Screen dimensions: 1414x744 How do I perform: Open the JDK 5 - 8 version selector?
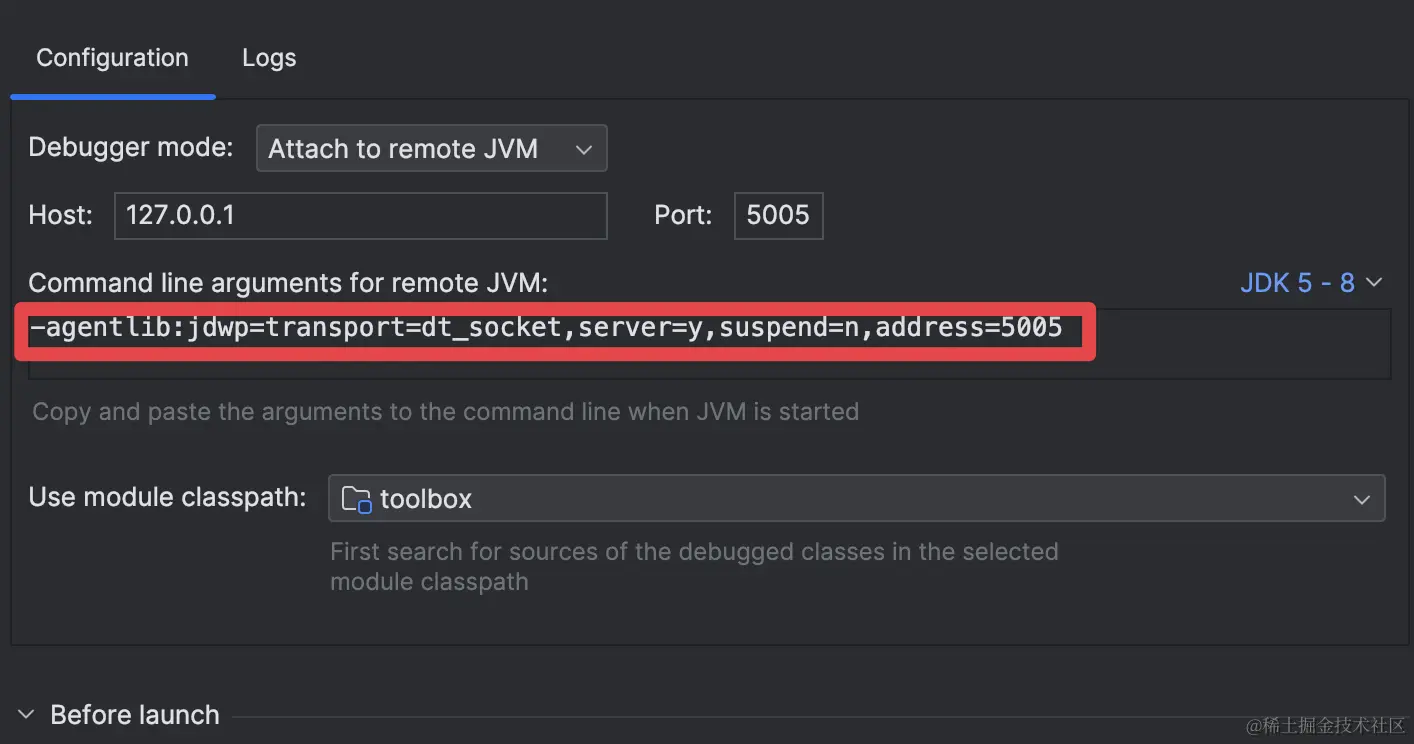(1311, 283)
